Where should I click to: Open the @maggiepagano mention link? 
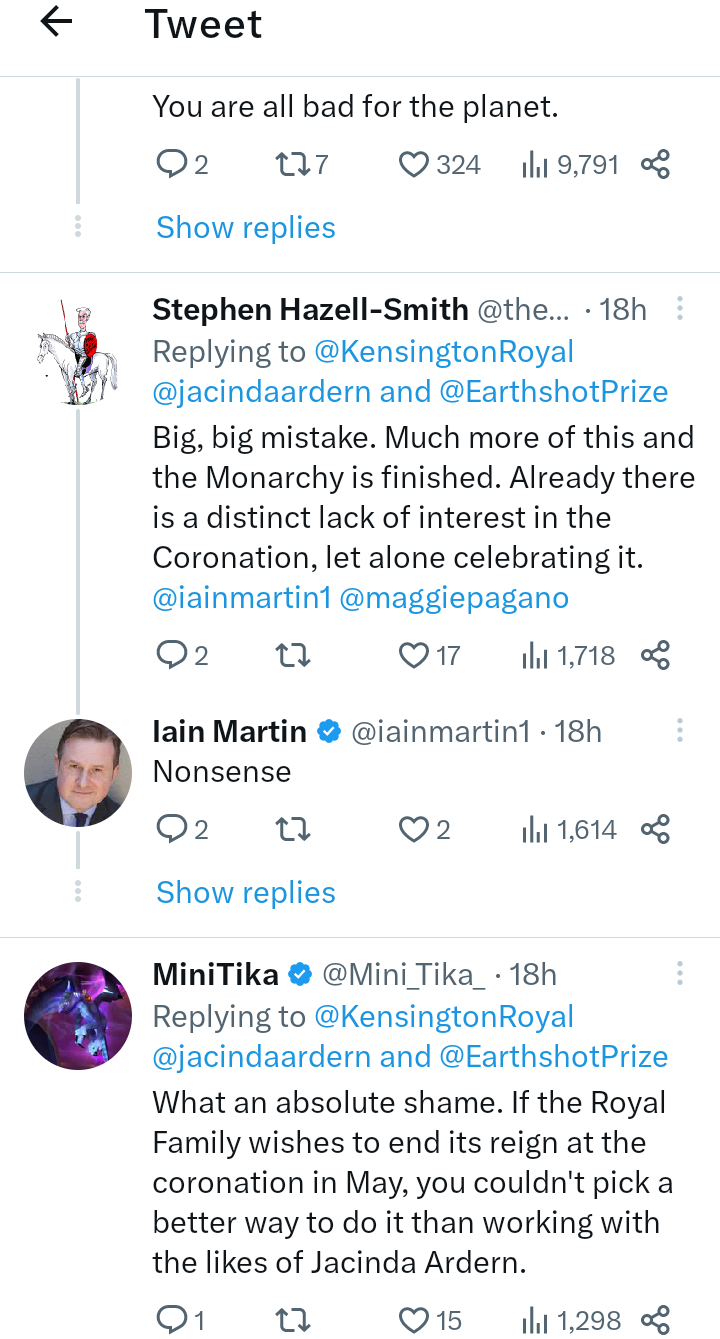[x=454, y=599]
